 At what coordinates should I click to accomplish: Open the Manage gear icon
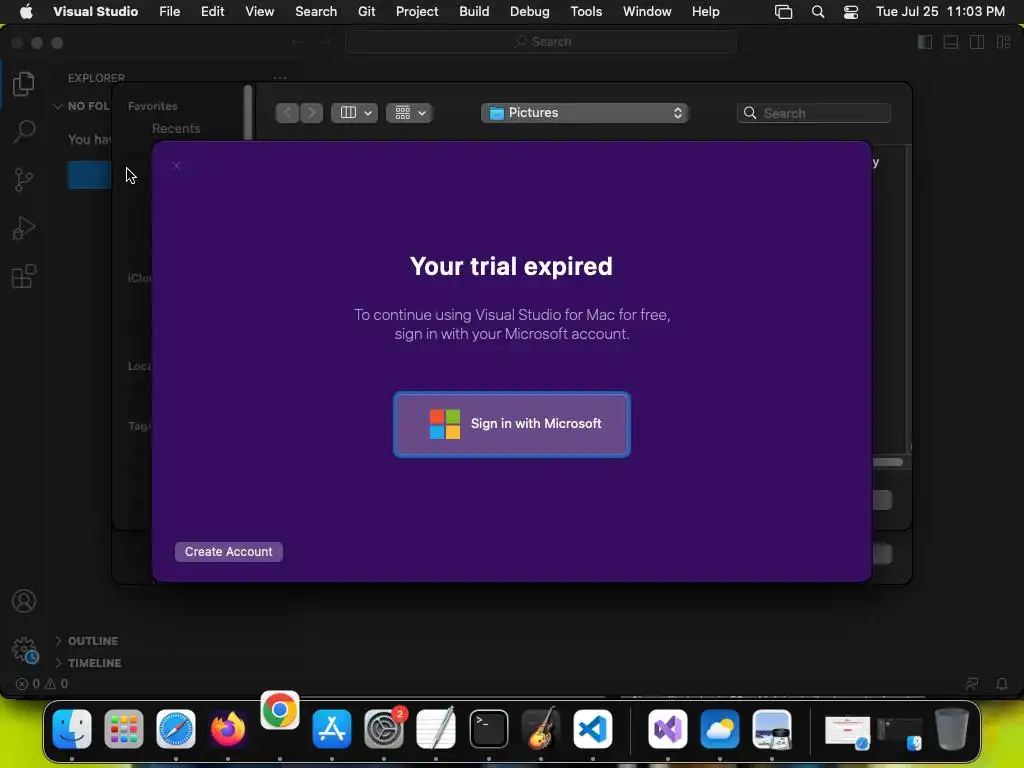[x=25, y=650]
